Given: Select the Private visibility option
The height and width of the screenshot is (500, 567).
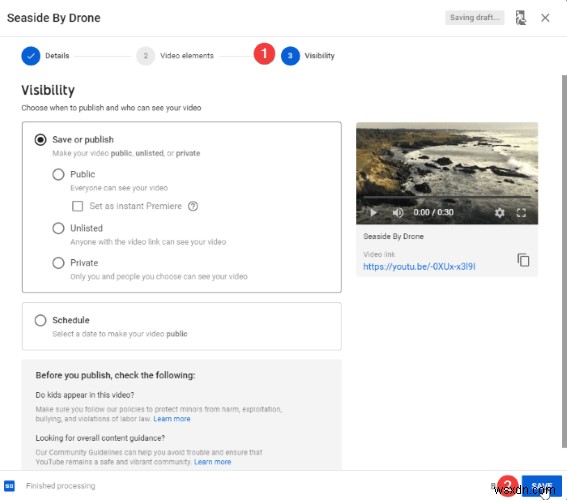Looking at the screenshot, I should pos(58,263).
